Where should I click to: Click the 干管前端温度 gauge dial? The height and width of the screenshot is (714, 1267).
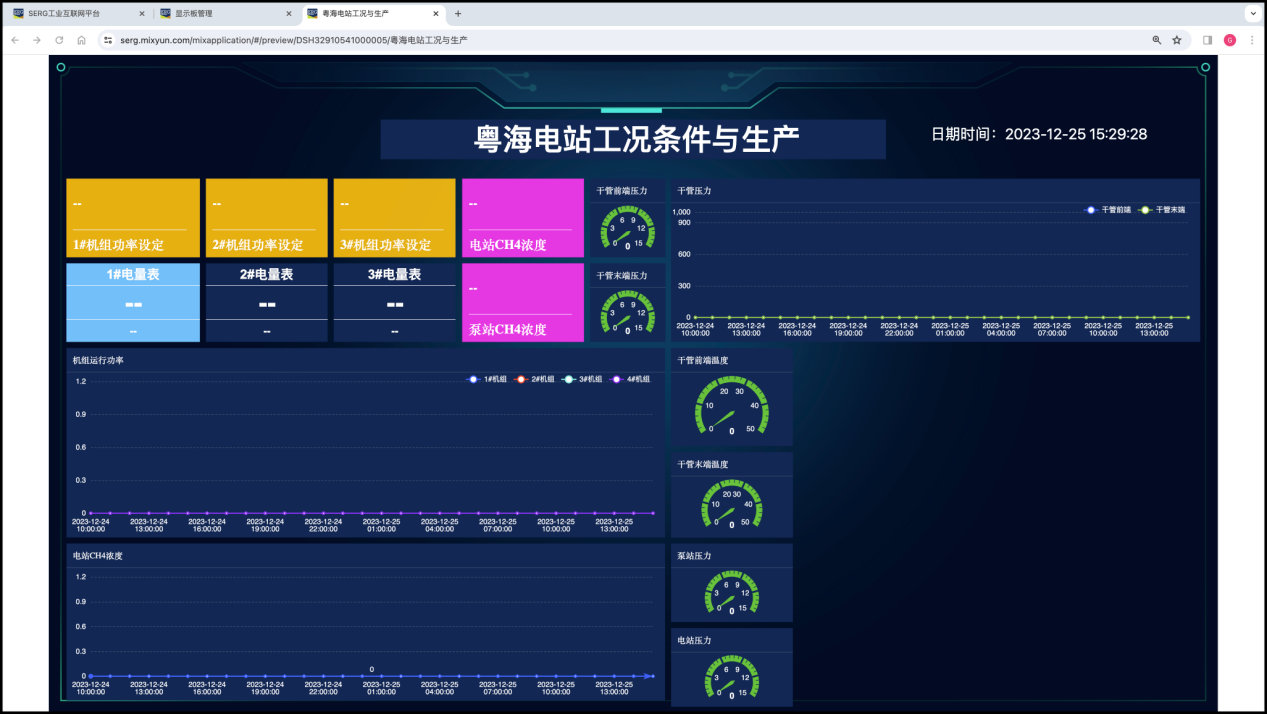point(731,406)
